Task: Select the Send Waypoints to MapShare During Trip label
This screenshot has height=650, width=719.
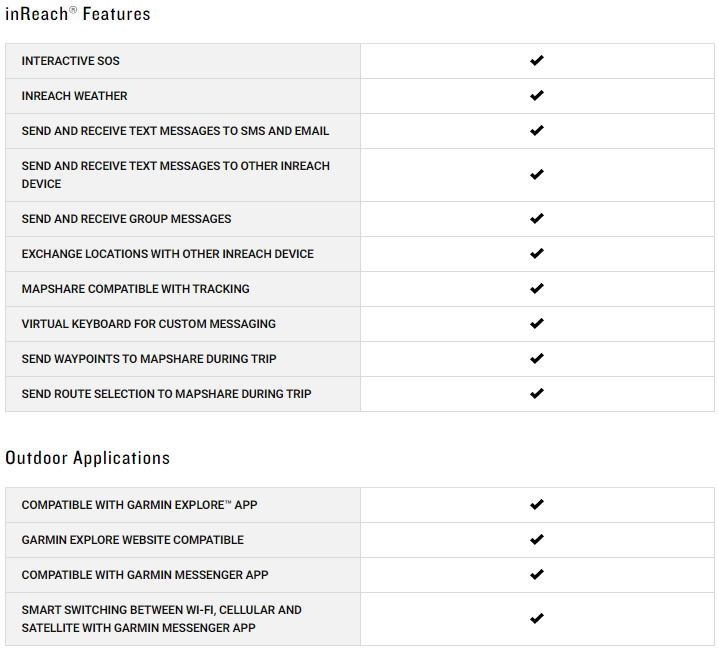Action: 149,359
